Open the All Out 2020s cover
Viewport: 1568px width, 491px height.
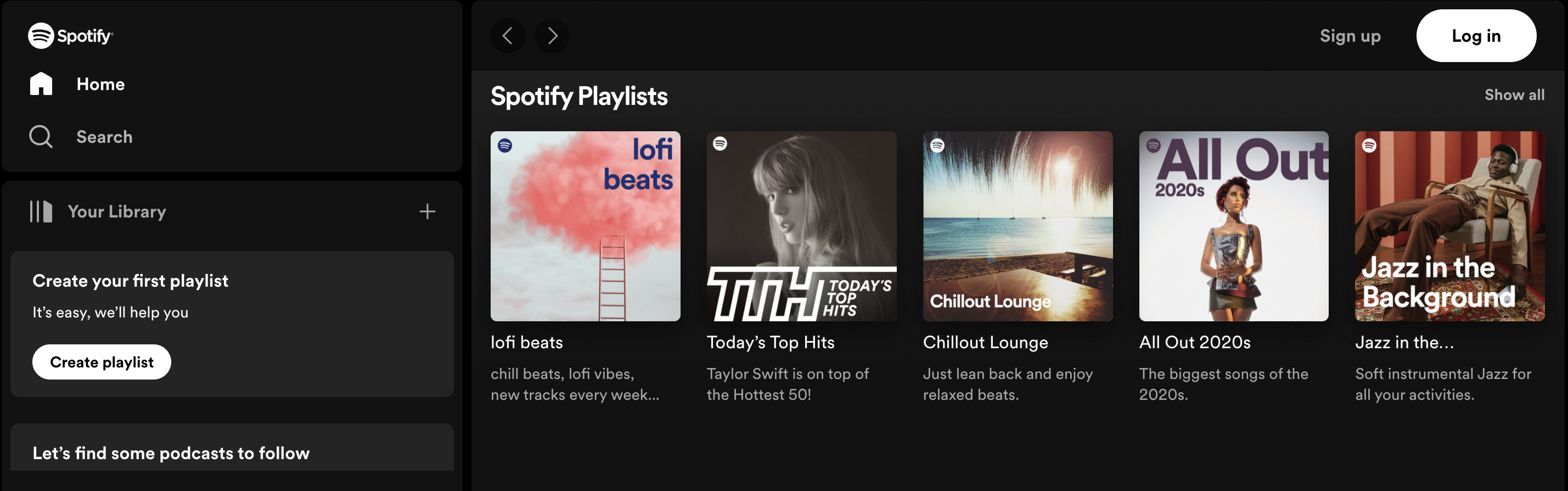point(1233,226)
